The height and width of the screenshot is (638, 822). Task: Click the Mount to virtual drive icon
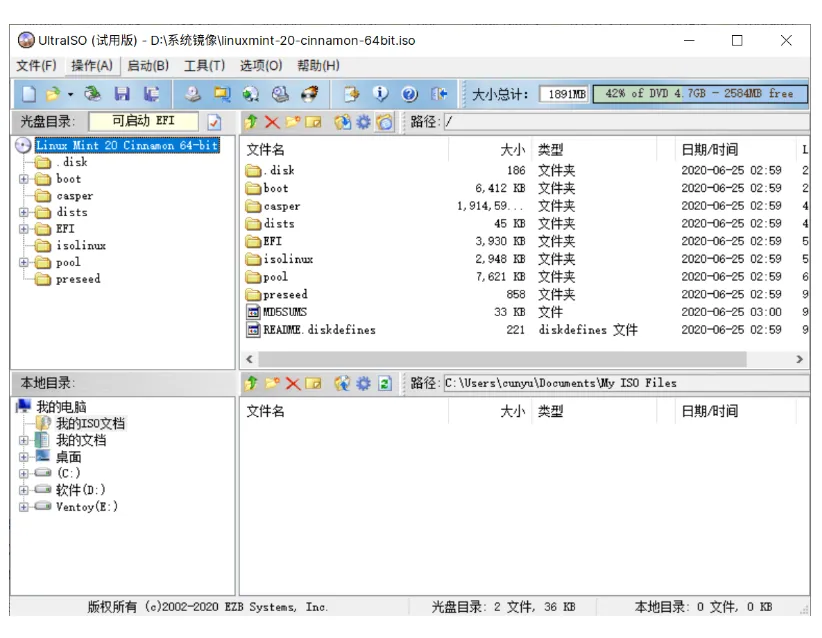point(280,94)
